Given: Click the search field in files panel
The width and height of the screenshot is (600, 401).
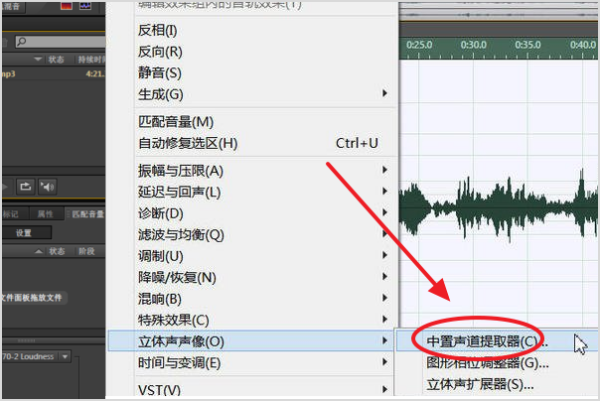Looking at the screenshot, I should [60, 41].
